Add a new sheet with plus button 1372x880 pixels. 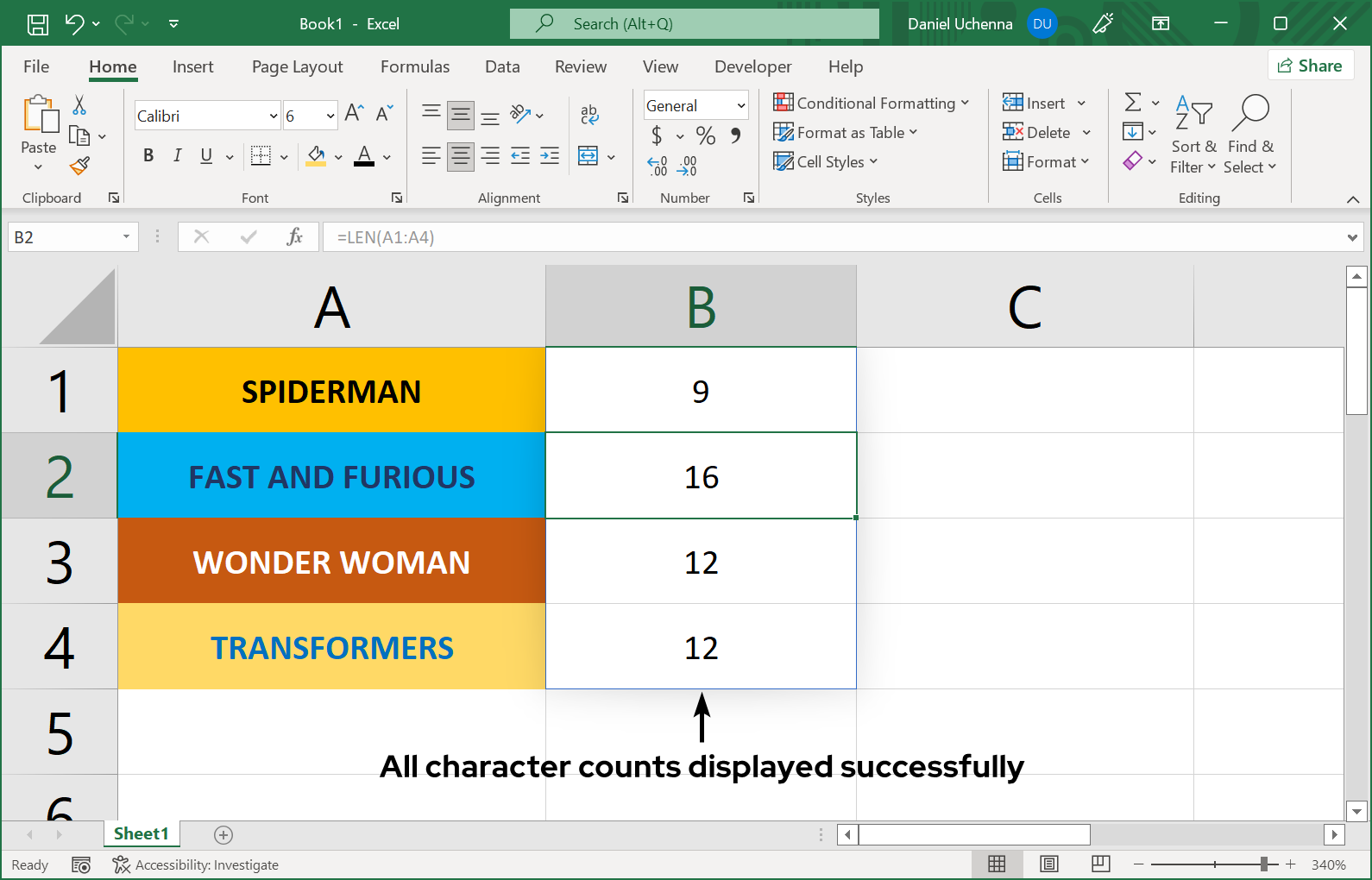point(223,834)
